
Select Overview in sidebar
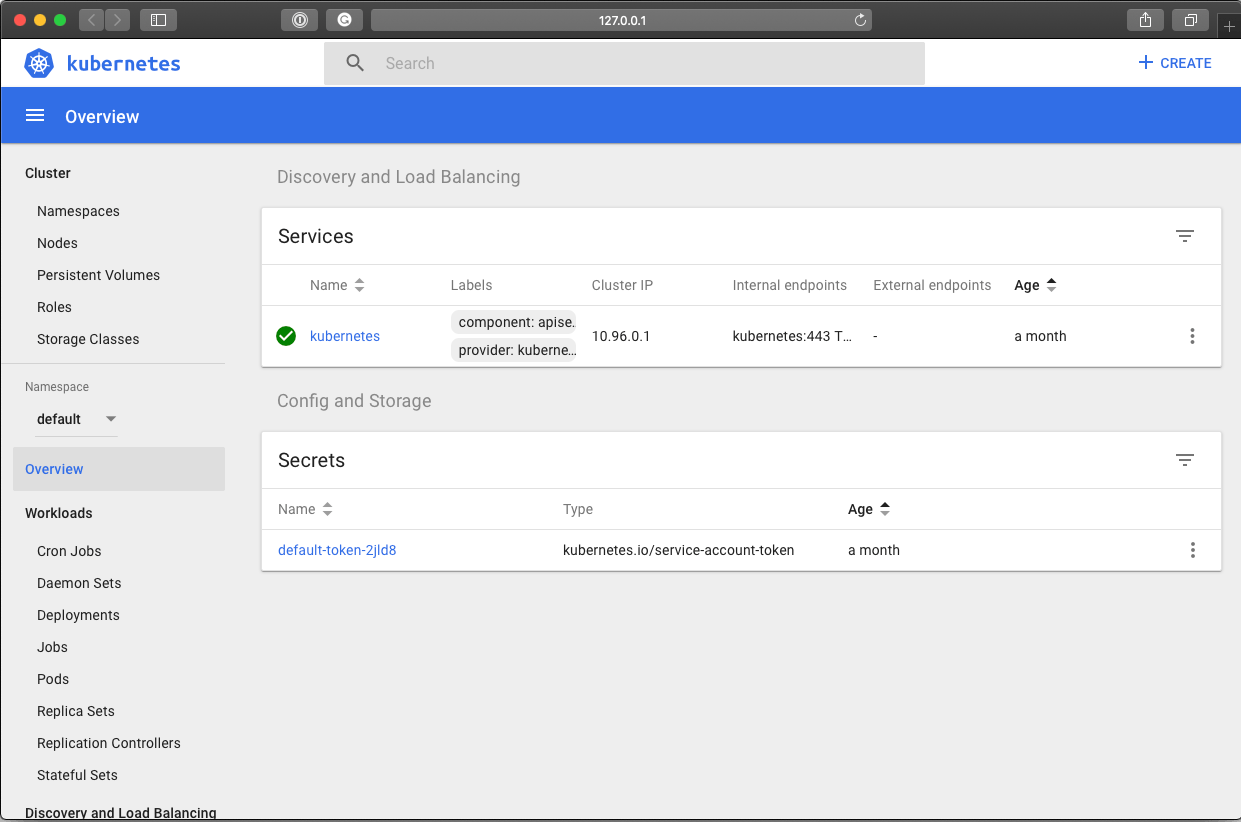pos(119,469)
